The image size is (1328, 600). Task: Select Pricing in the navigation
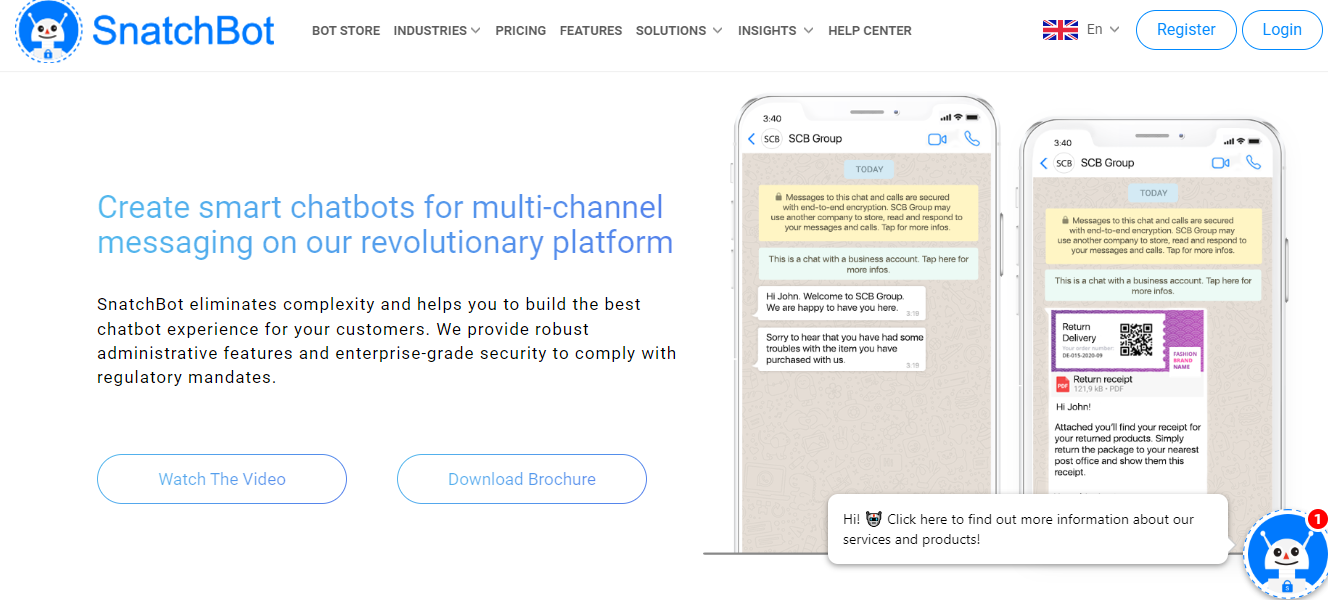click(x=520, y=30)
